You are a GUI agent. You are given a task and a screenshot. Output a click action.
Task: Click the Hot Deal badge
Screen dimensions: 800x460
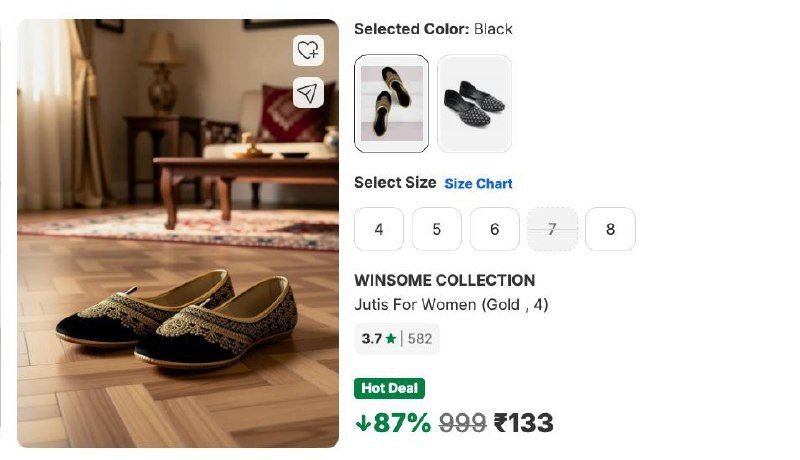[389, 388]
